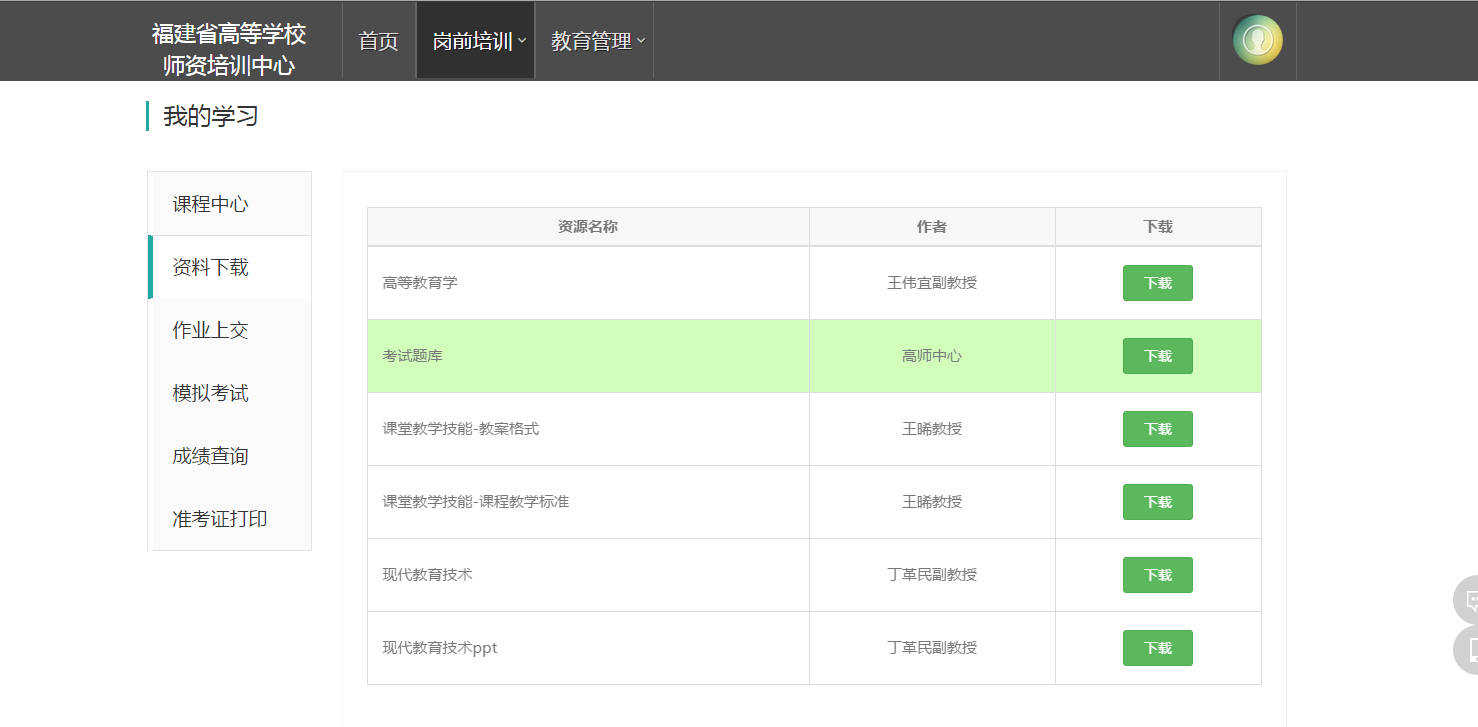The image size is (1478, 727).
Task: Open 准考证打印 in the sidebar
Action: (x=219, y=519)
